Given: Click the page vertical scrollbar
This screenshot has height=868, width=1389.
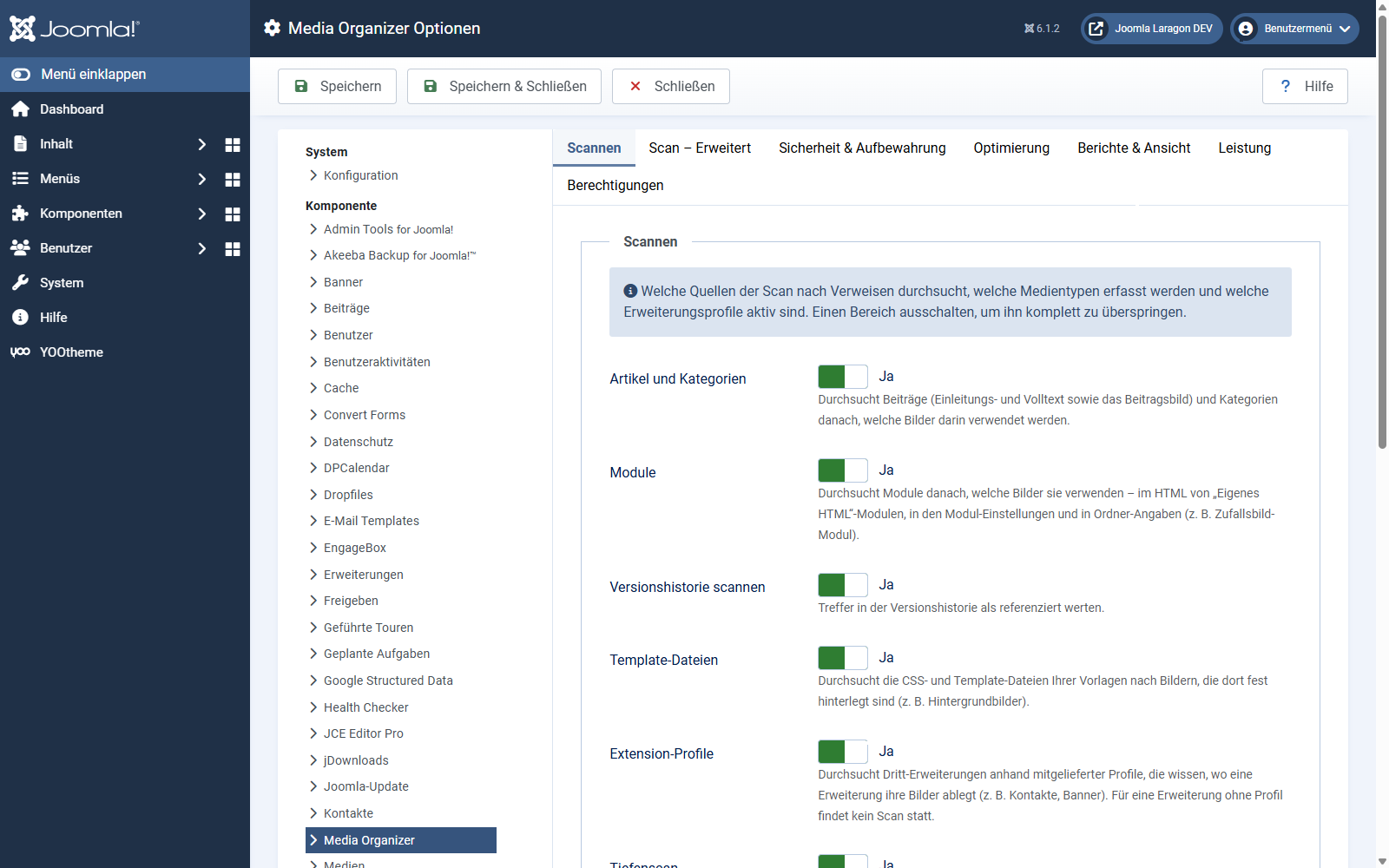Looking at the screenshot, I should click(1382, 231).
